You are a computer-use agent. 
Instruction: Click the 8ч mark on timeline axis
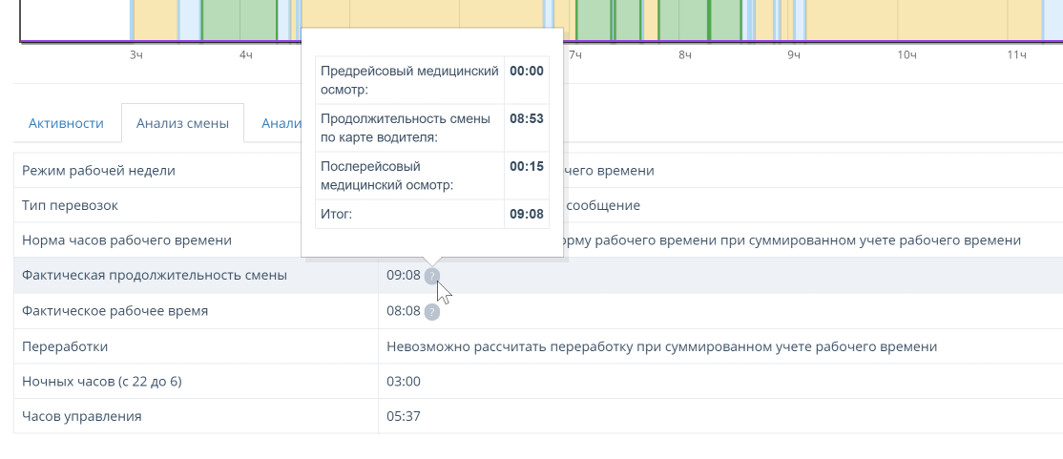(x=685, y=54)
